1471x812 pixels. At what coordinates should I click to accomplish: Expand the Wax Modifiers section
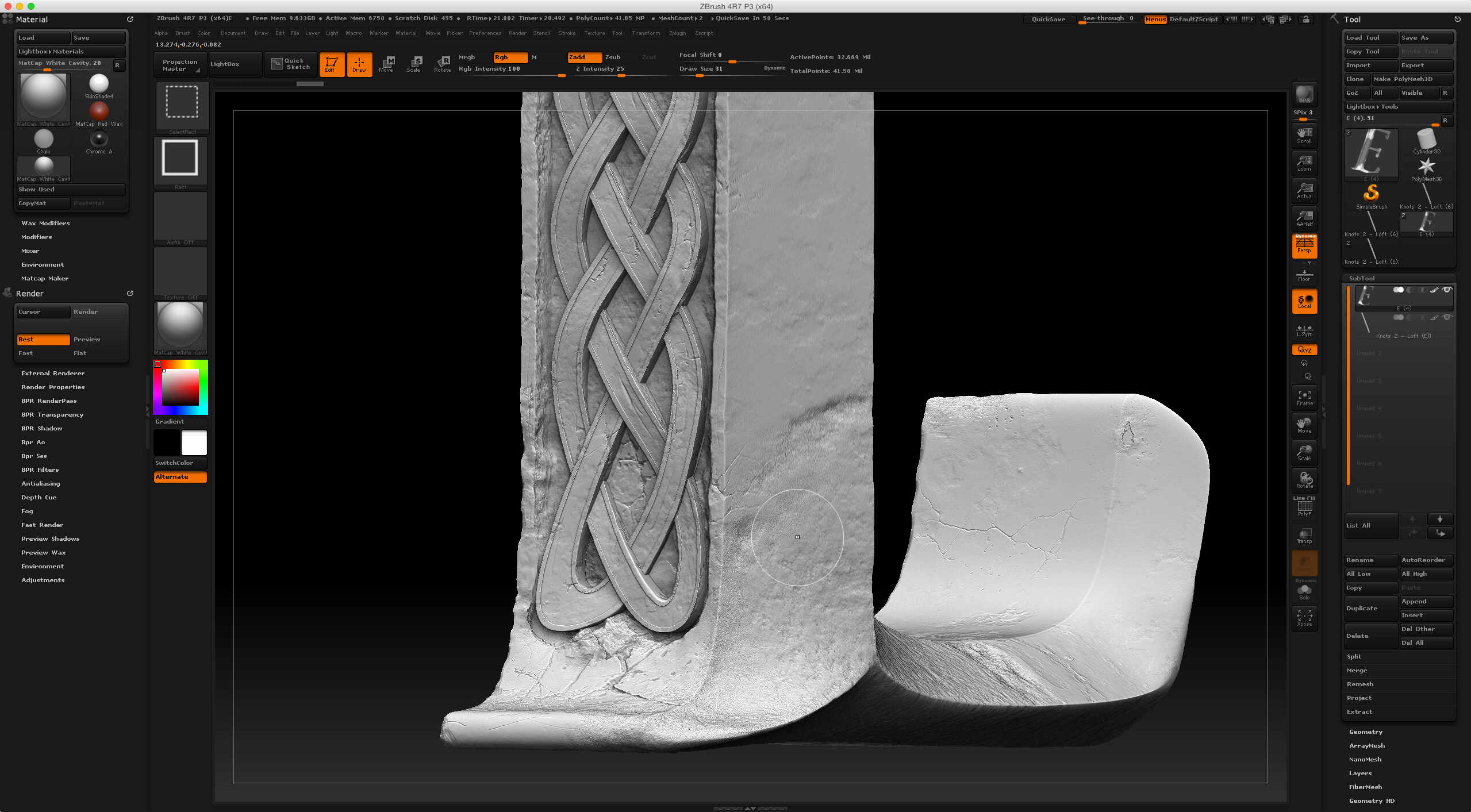[x=45, y=223]
